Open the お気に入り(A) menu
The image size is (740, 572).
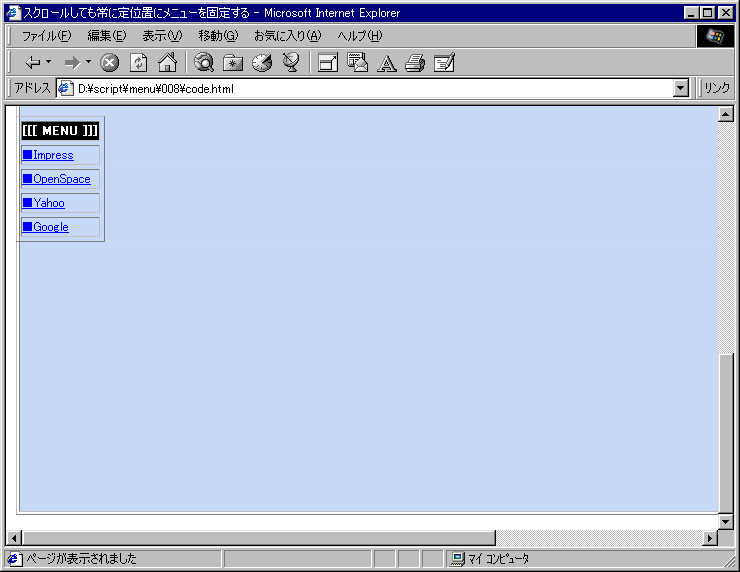coord(286,36)
